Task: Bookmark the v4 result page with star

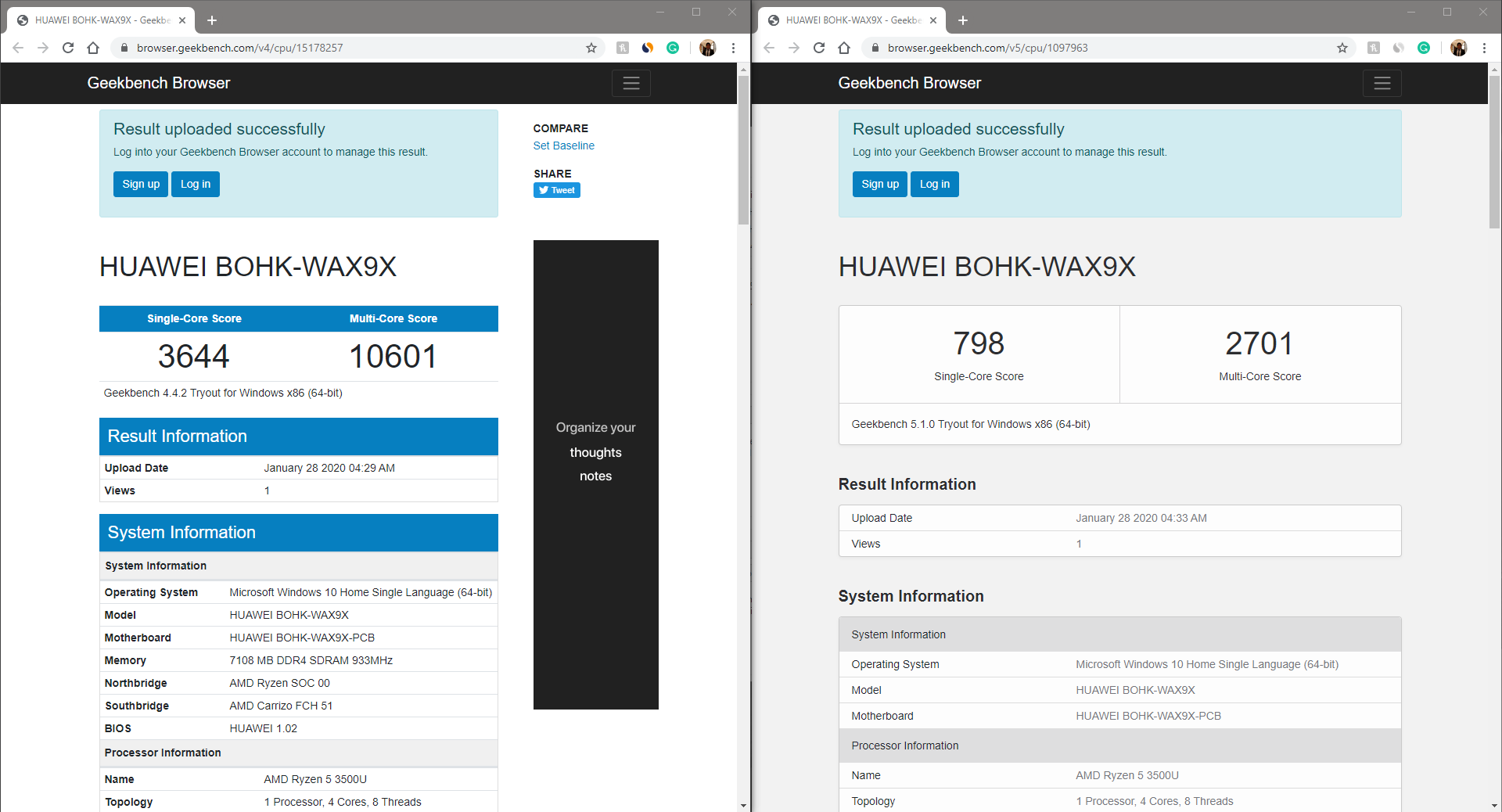Action: [591, 48]
